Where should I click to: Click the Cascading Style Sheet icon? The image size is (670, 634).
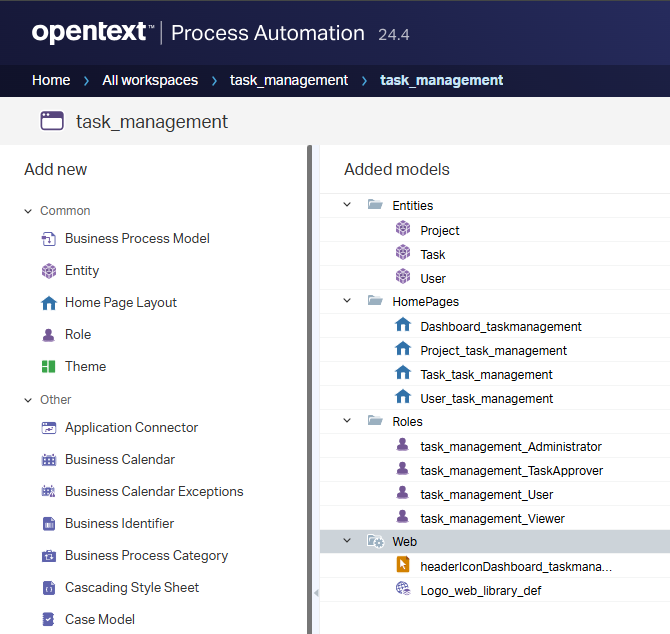click(x=48, y=588)
